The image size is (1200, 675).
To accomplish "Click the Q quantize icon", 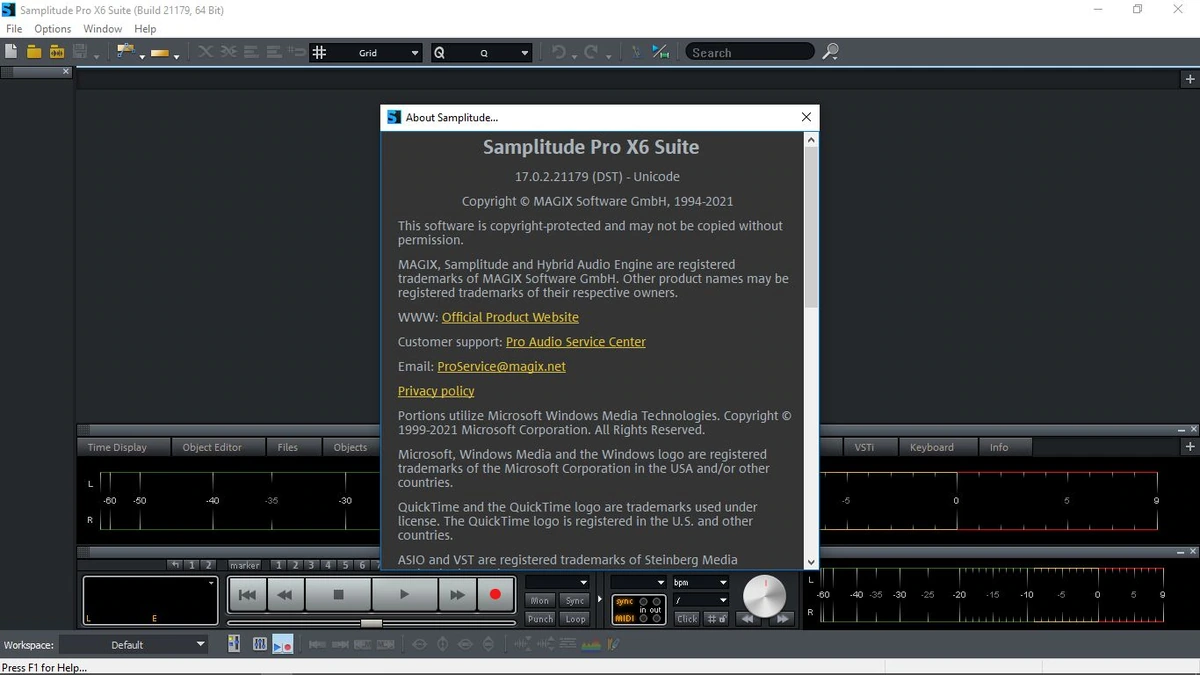I will [439, 52].
